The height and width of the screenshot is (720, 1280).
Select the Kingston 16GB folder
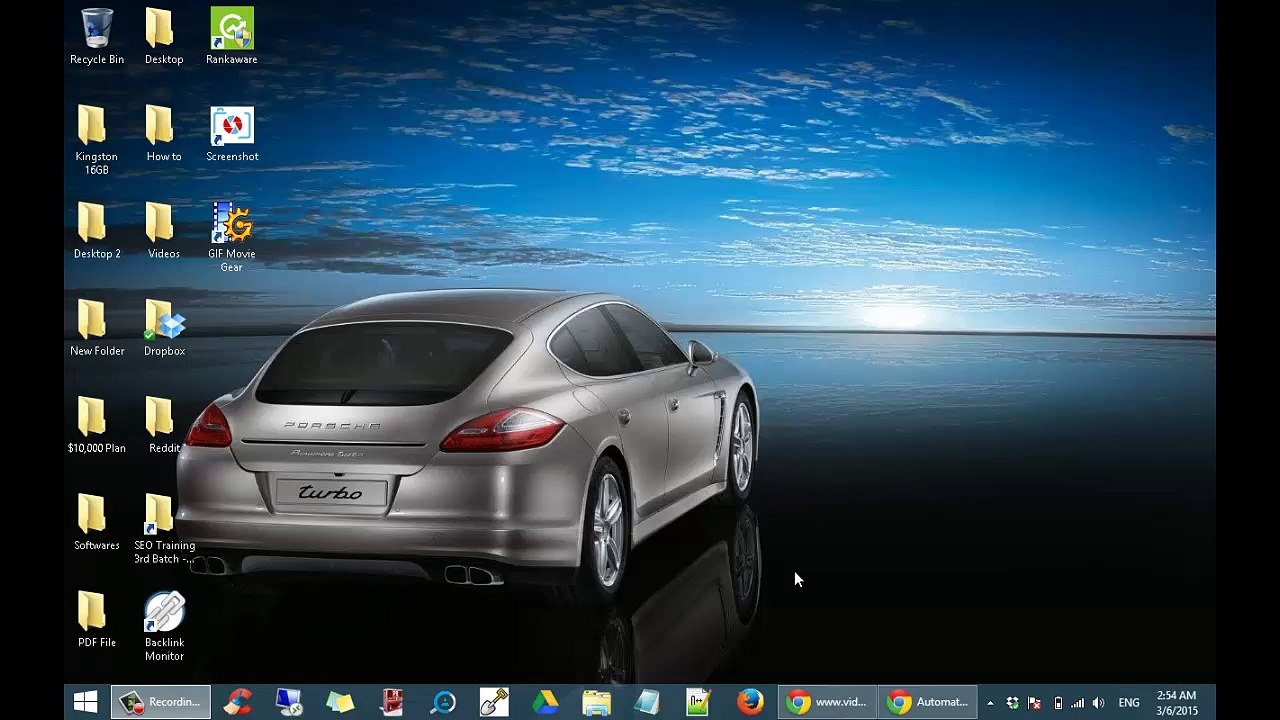(97, 140)
